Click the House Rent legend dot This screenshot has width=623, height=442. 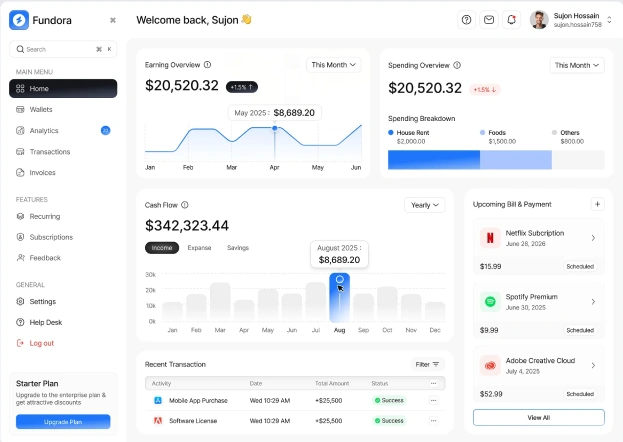(x=391, y=132)
